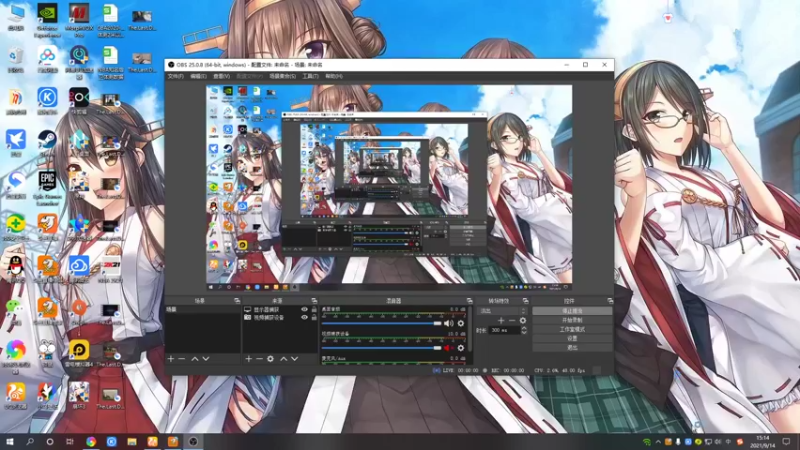Hide the 视频捕获设备 source with its eye icon
The height and width of the screenshot is (450, 800).
pos(305,317)
